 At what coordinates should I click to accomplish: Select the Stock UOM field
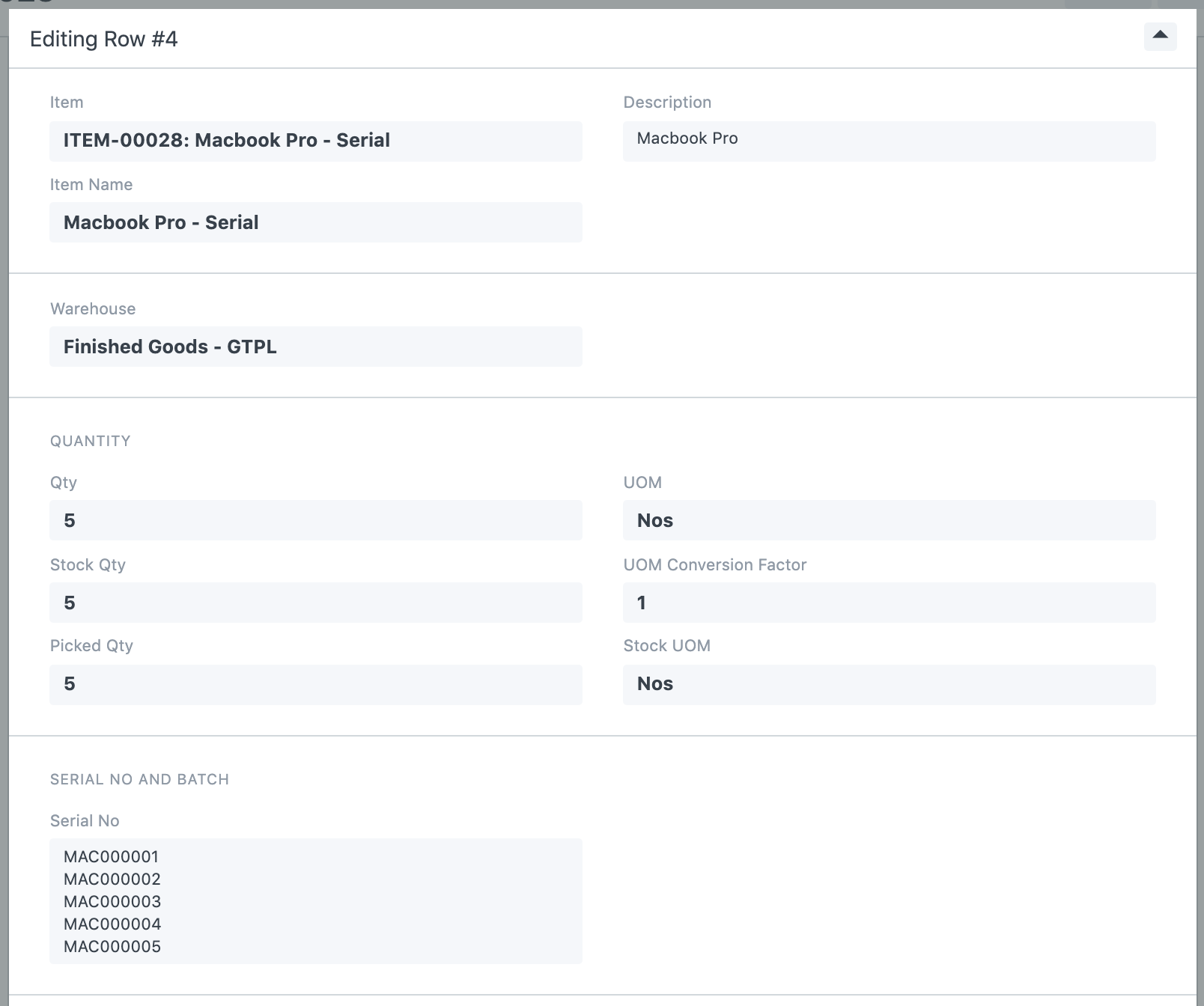coord(889,684)
